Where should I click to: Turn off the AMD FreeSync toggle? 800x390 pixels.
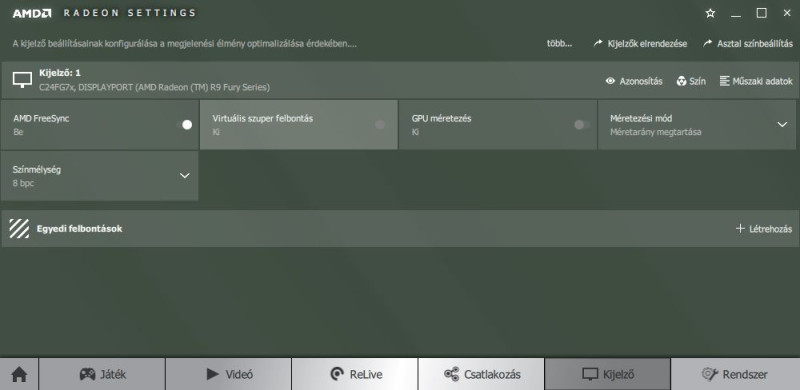(184, 125)
